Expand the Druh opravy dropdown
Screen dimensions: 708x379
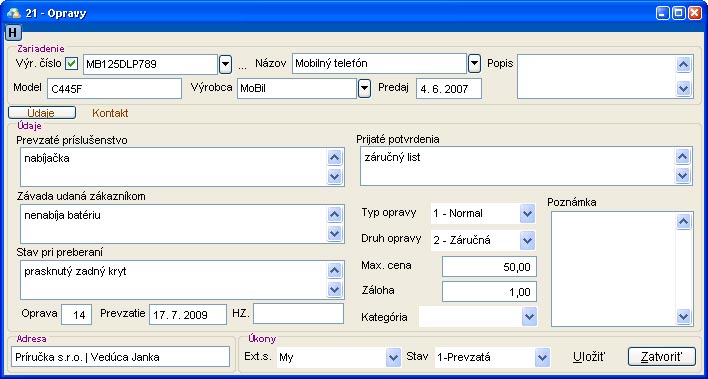[x=527, y=240]
